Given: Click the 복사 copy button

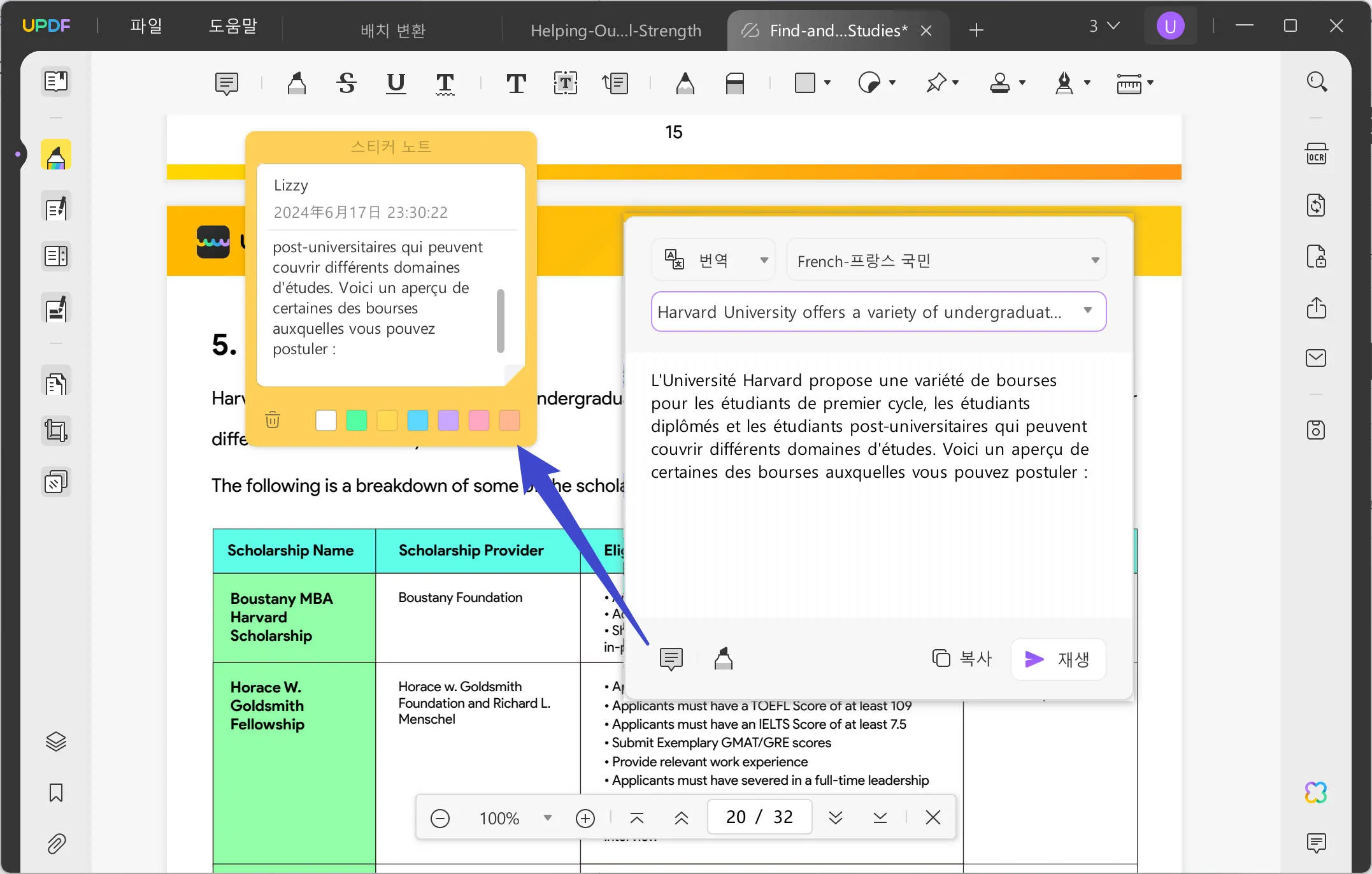Looking at the screenshot, I should pos(962,659).
